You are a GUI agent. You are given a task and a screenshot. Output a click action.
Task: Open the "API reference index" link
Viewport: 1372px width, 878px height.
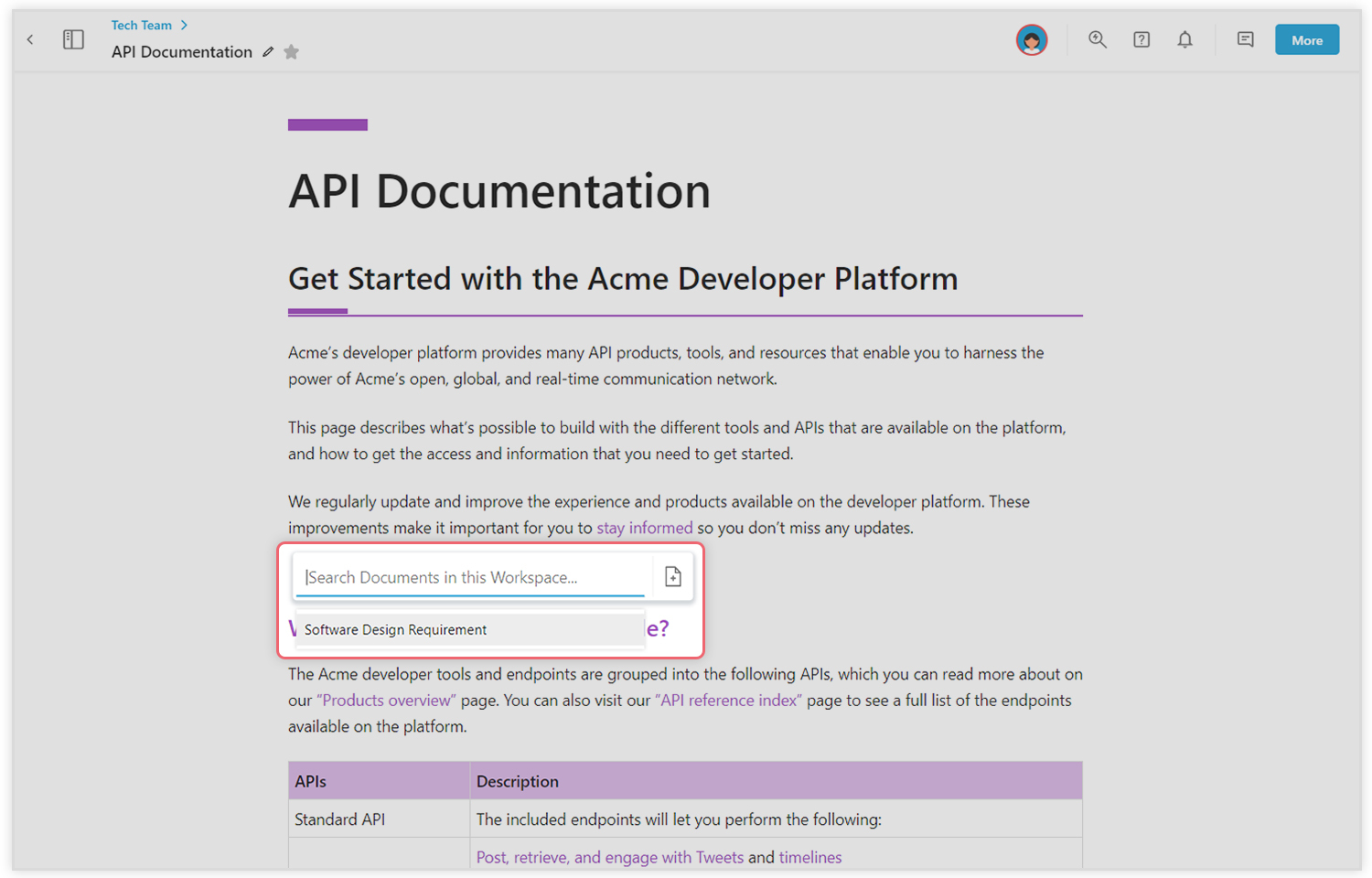(728, 701)
